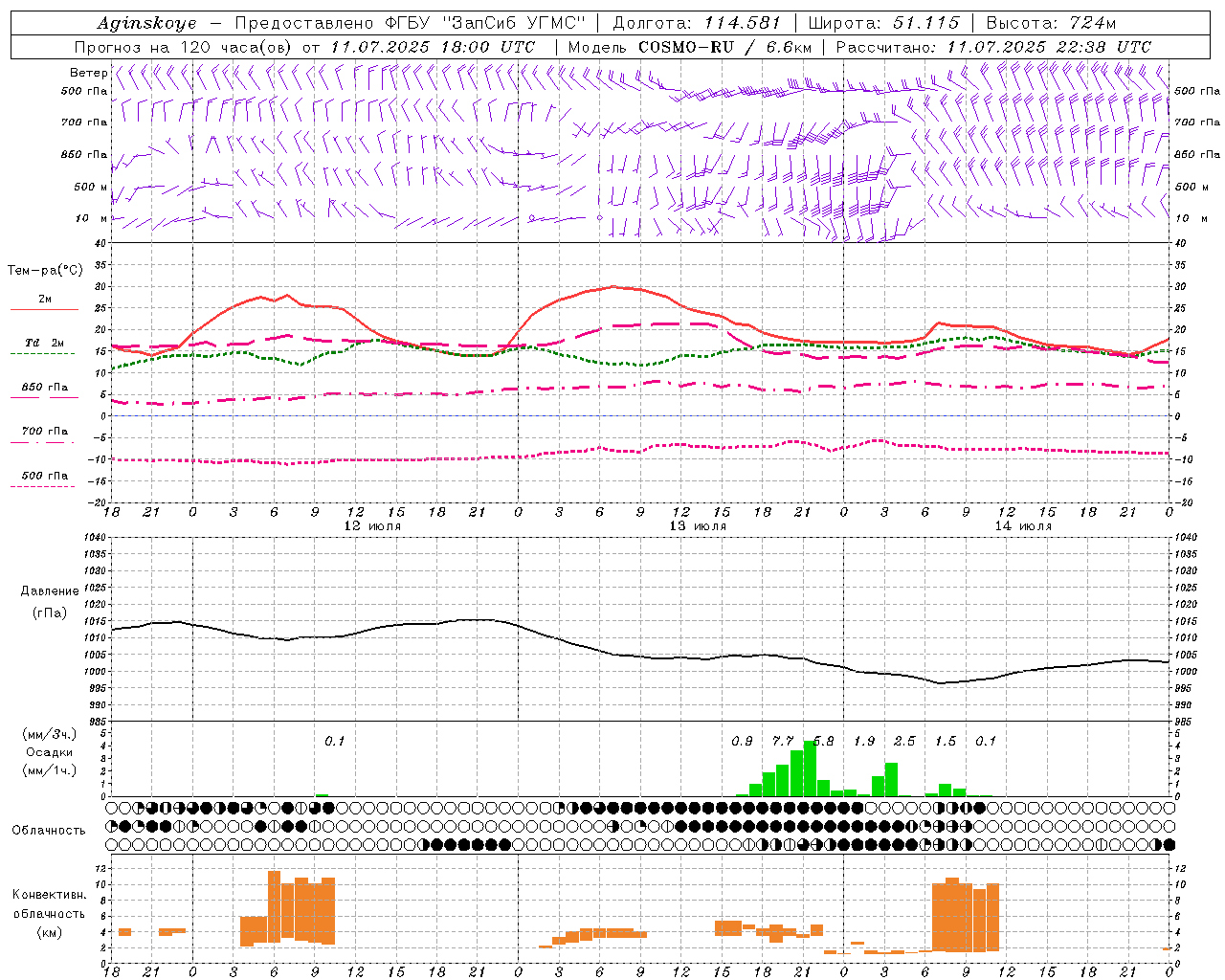The height and width of the screenshot is (980, 1225).
Task: Select the elevation text "Высота: 724м"
Action: pos(1051,23)
